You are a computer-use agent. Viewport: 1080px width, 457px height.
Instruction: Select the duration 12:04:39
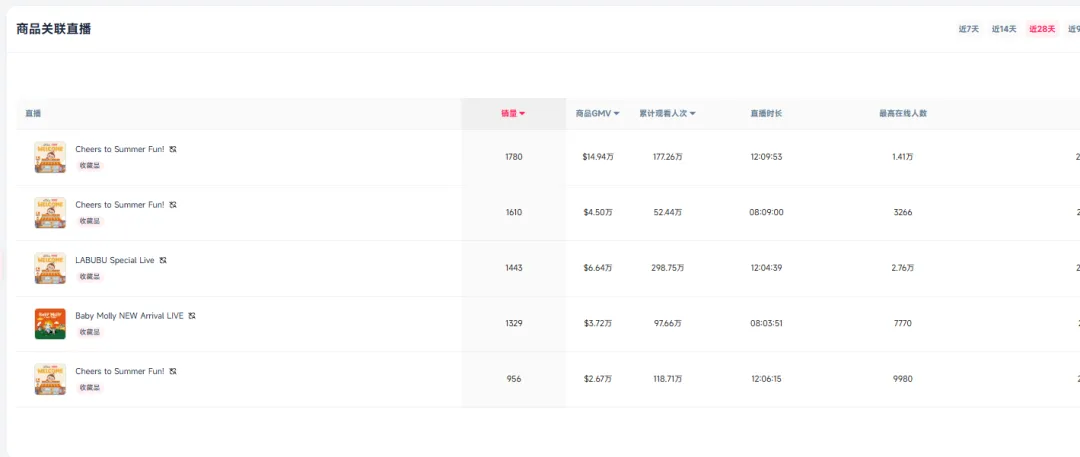click(767, 268)
